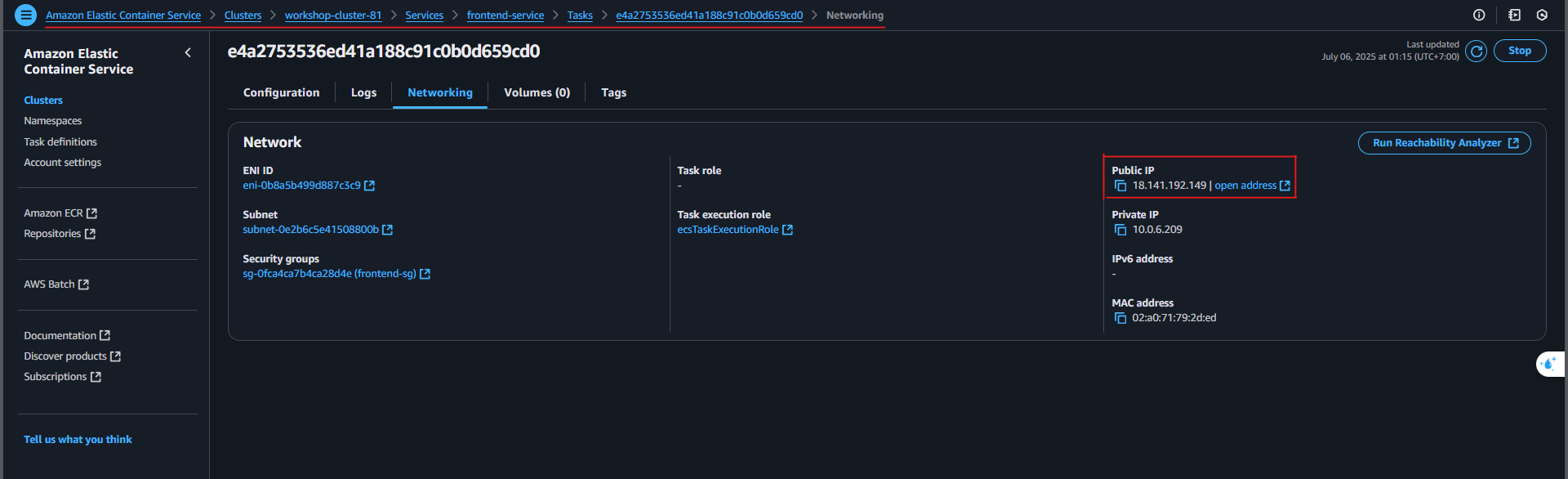Click external link icon next to subnet ID
Viewport: 1568px width, 479px height.
387,230
